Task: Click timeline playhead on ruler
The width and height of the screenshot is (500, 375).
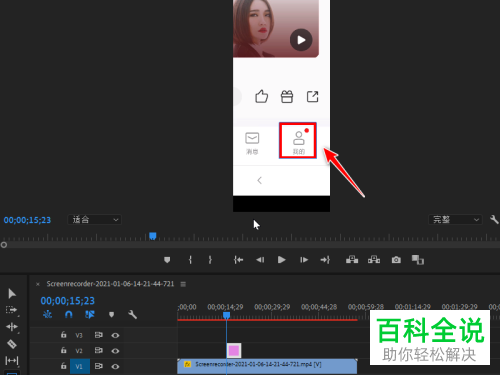Action: (226, 315)
